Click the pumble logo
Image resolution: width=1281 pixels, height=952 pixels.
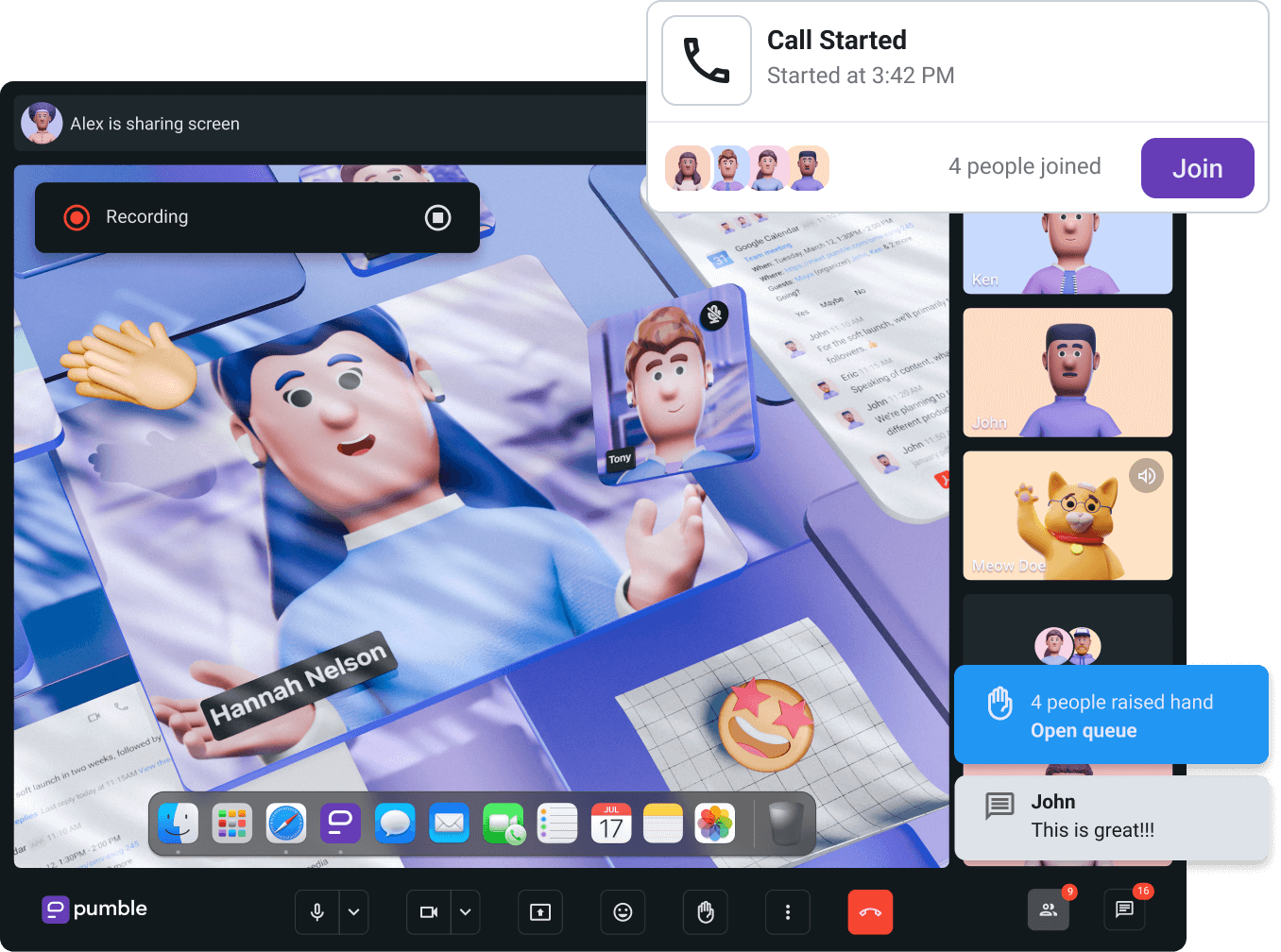[94, 909]
